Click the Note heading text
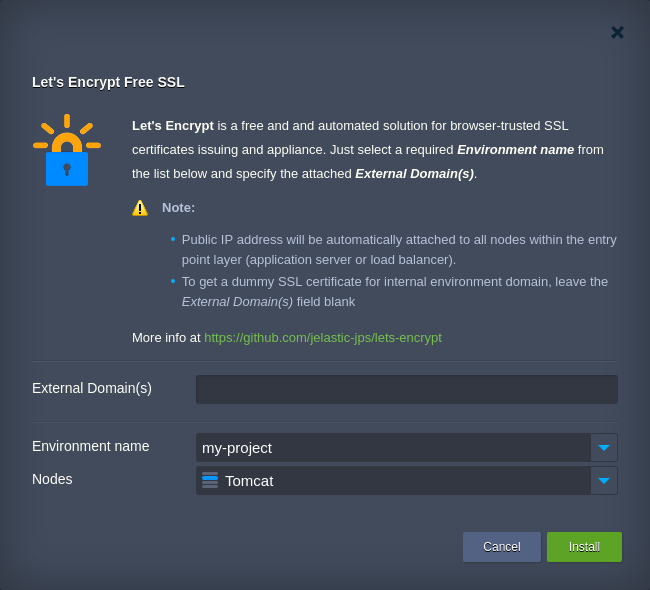Image resolution: width=650 pixels, height=590 pixels. coord(178,208)
